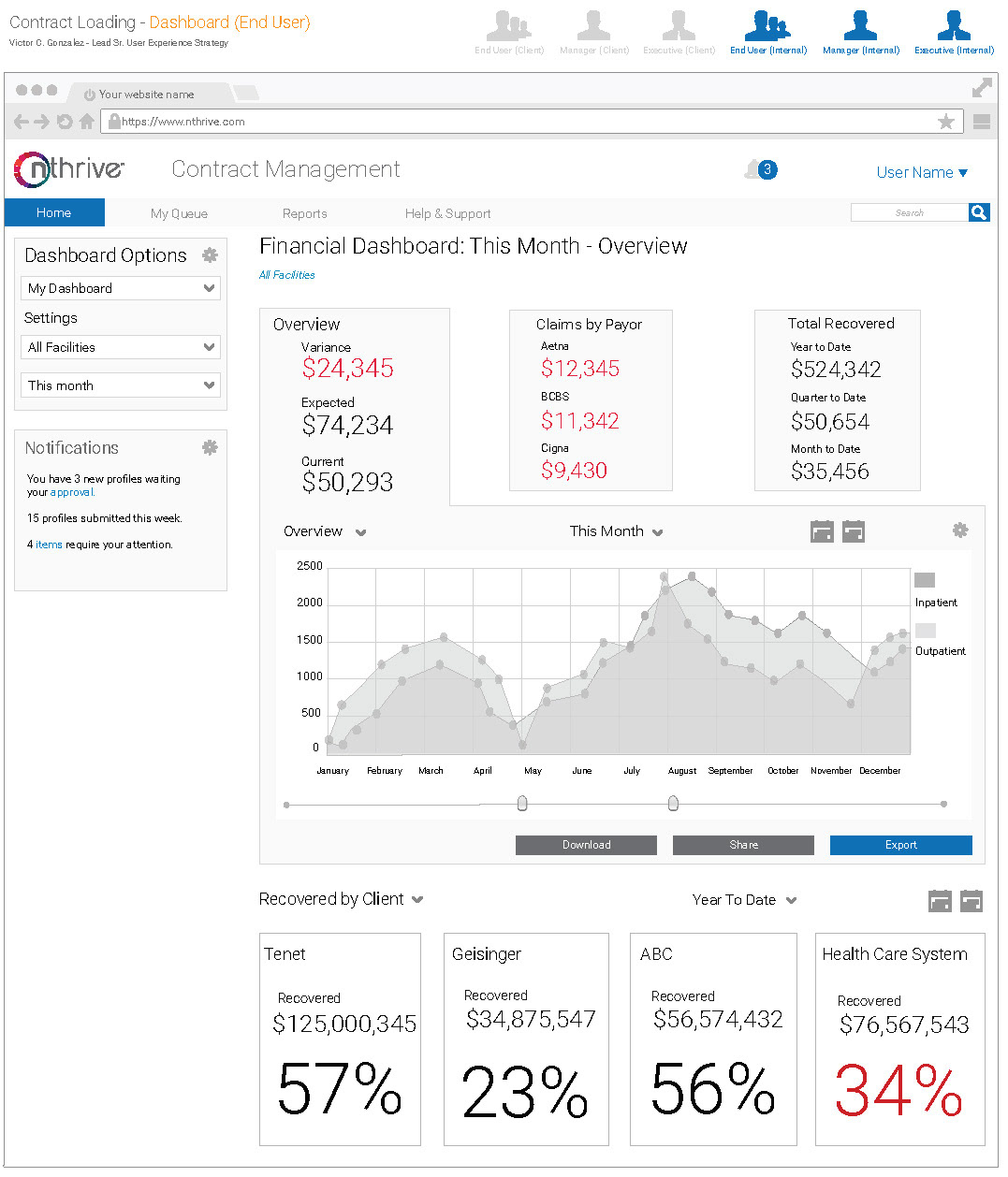Click the blue Export button
1008x1177 pixels.
[900, 845]
